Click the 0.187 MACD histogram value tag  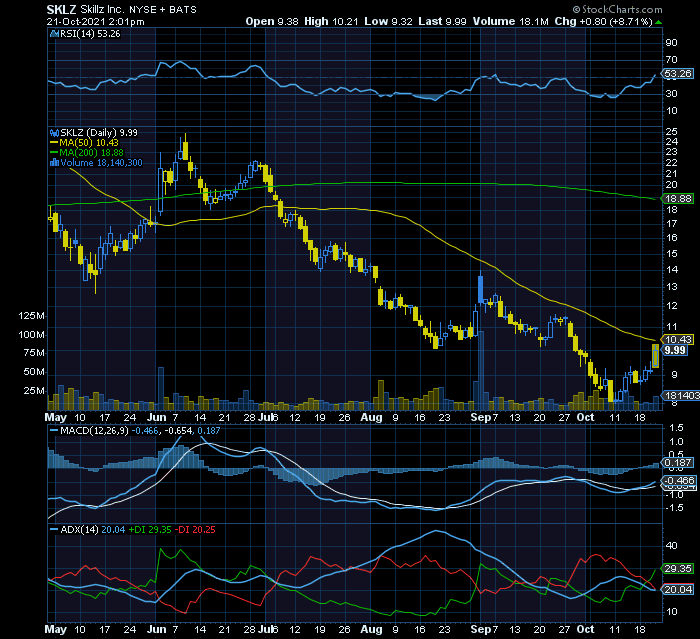pos(678,463)
